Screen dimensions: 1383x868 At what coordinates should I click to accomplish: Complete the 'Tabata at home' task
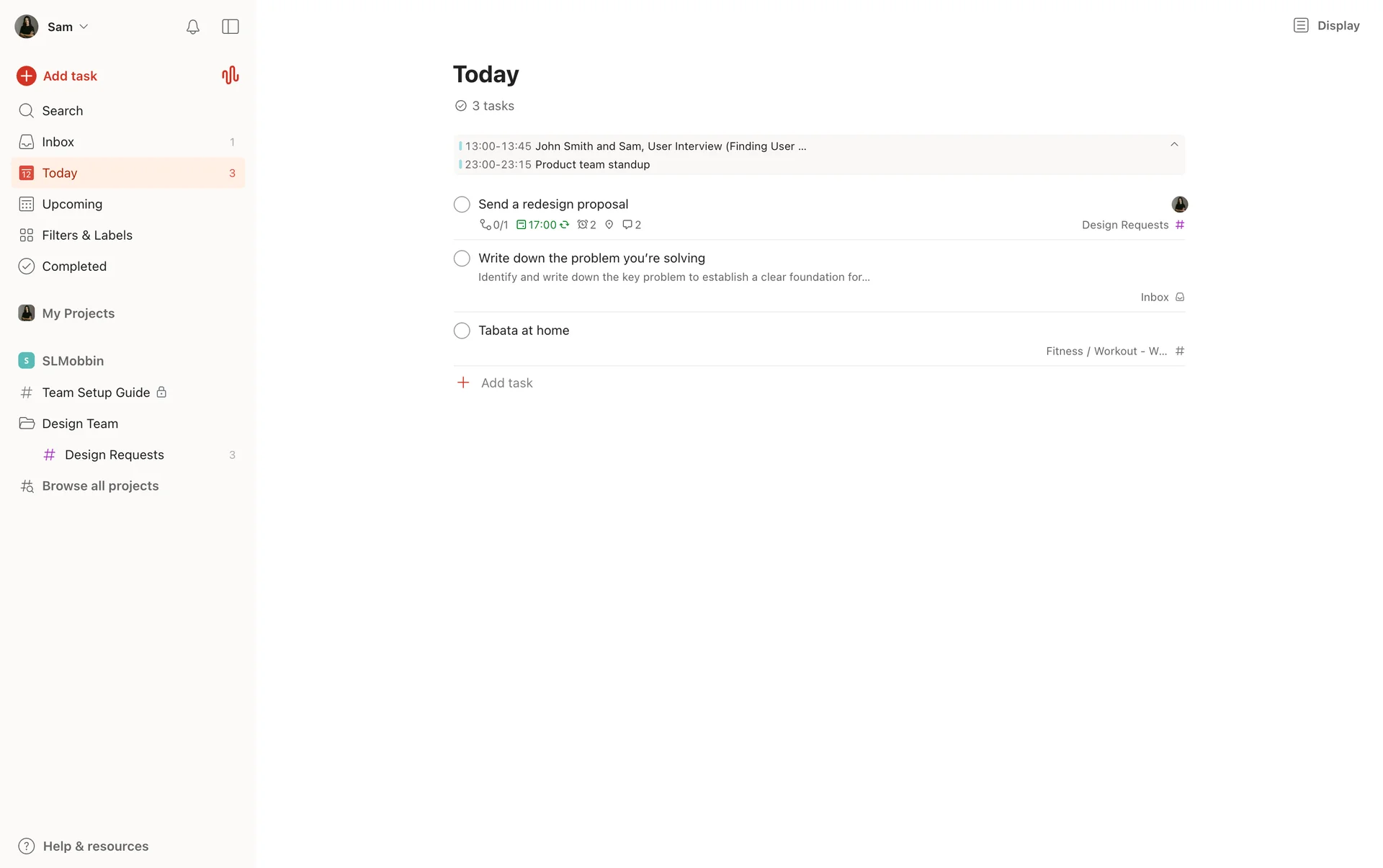[x=462, y=331]
